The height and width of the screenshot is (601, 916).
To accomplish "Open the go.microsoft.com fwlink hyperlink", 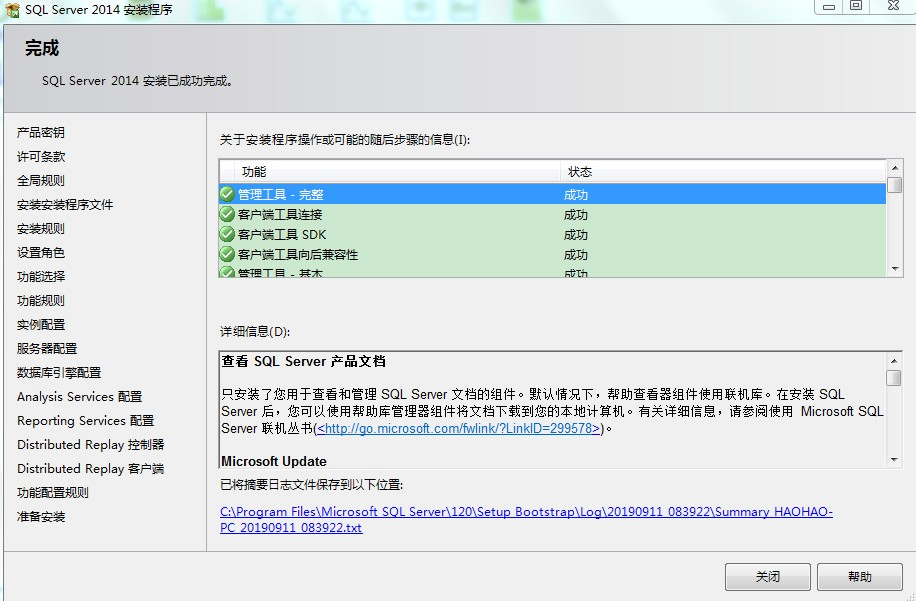I will point(458,428).
